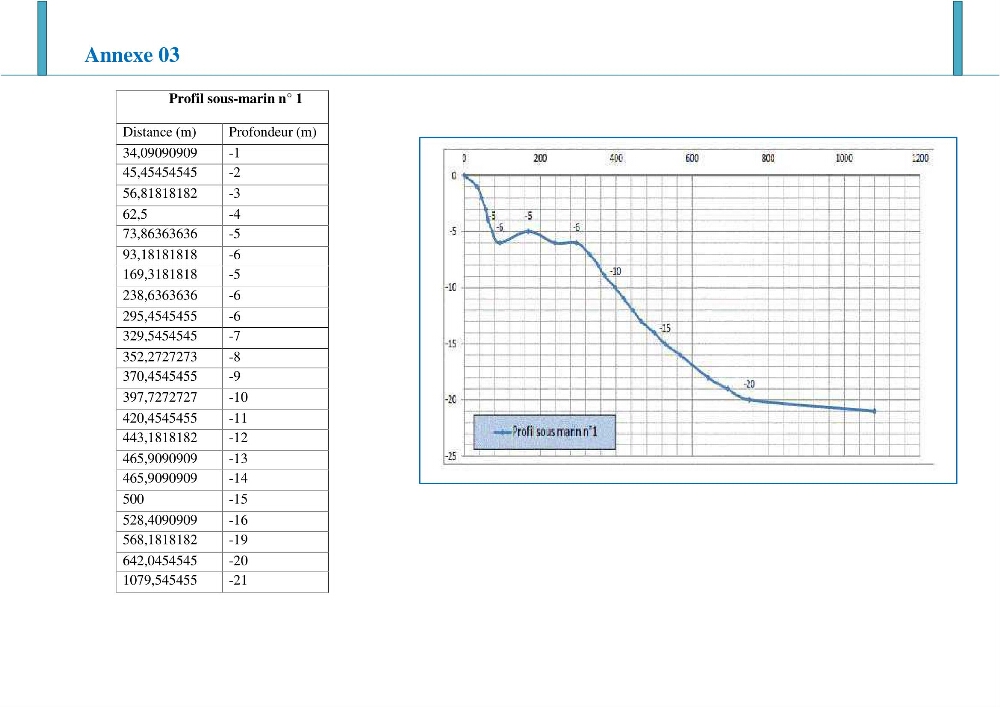The height and width of the screenshot is (707, 1000).
Task: Click the depth cell showing -19
Action: tap(276, 540)
